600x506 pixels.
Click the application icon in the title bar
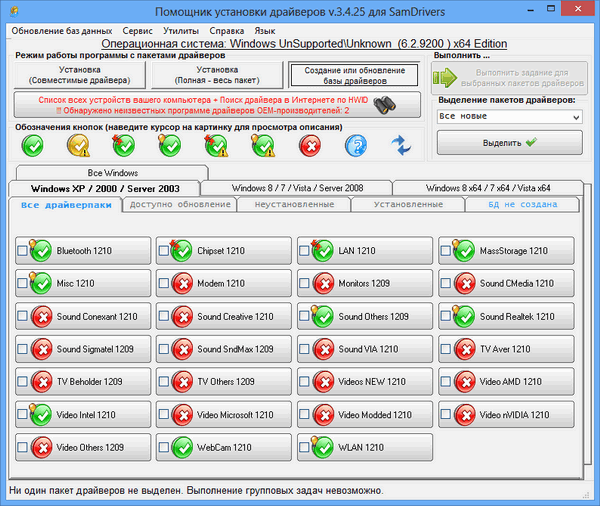coord(15,11)
